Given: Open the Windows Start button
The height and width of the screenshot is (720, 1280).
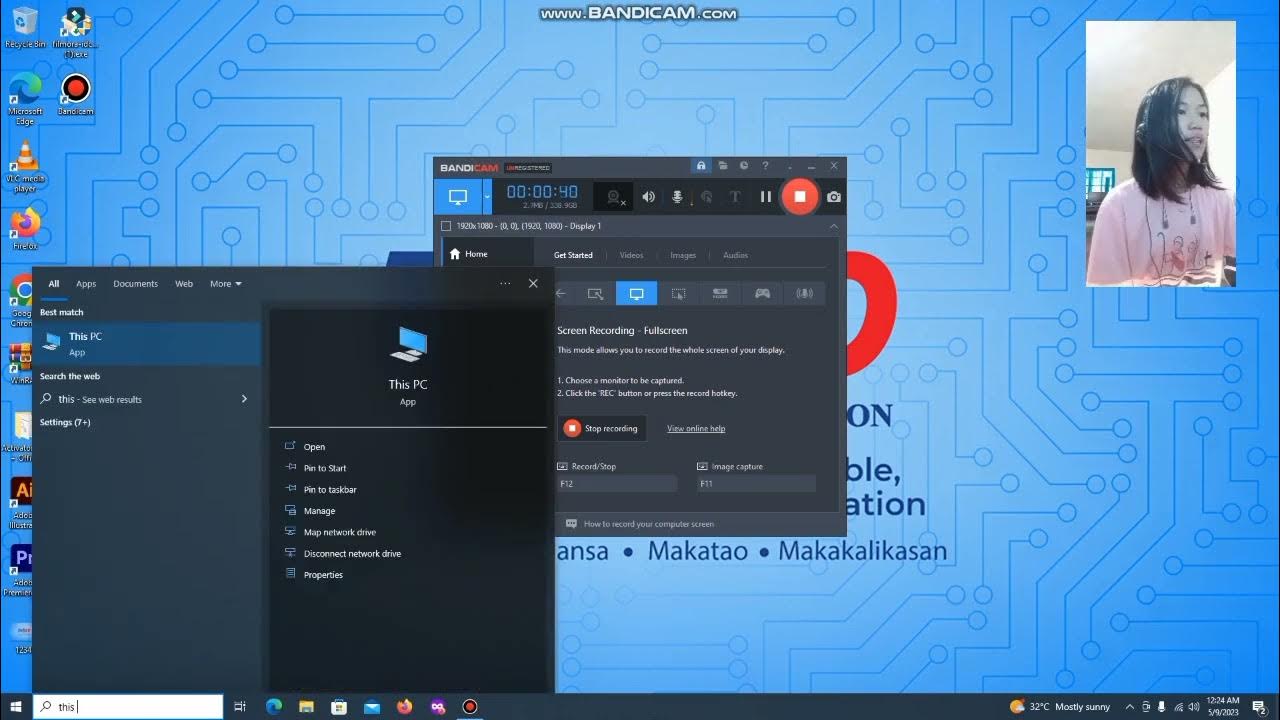Looking at the screenshot, I should (15, 707).
